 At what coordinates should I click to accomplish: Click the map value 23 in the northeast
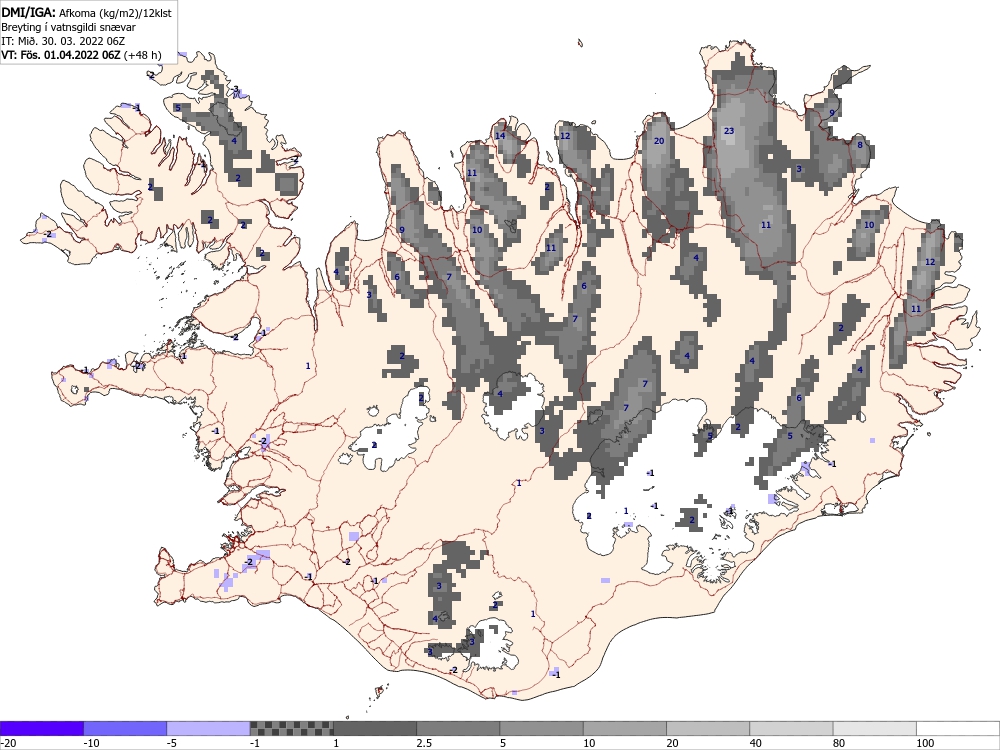[729, 131]
